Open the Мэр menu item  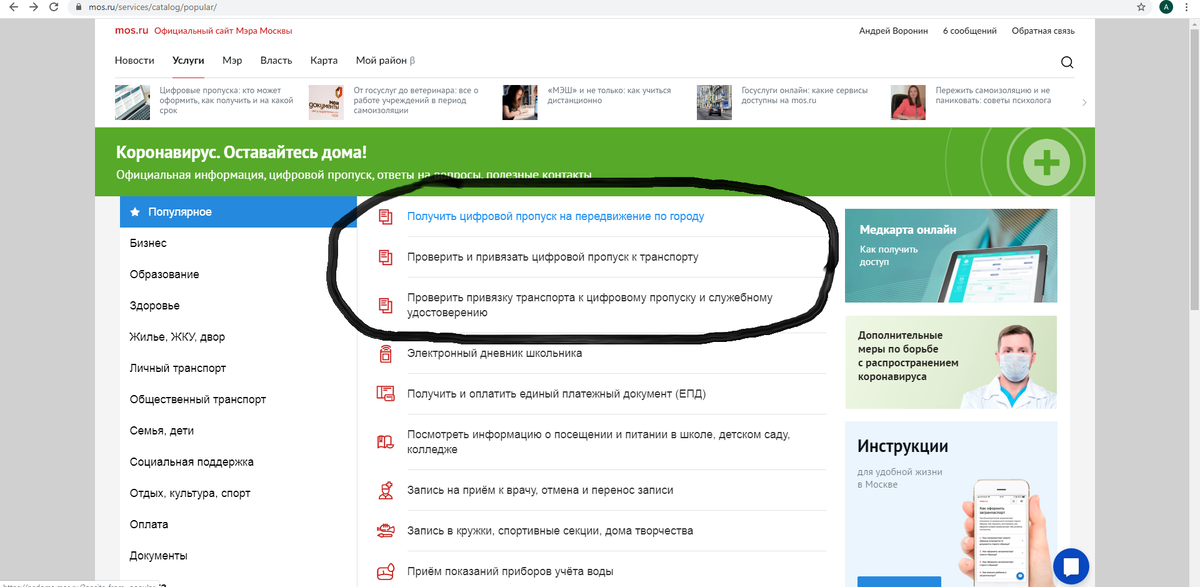pyautogui.click(x=232, y=60)
